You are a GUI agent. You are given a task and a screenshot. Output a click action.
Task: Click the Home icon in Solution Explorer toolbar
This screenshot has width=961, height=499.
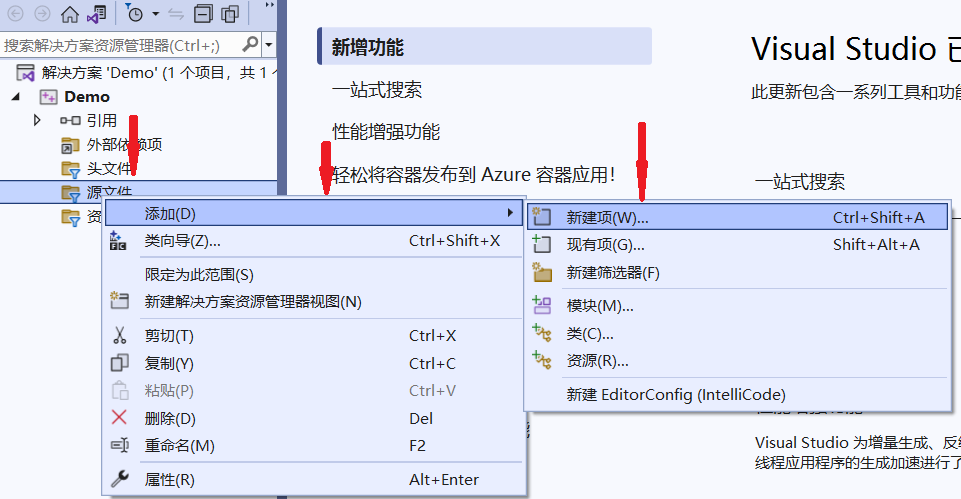70,14
